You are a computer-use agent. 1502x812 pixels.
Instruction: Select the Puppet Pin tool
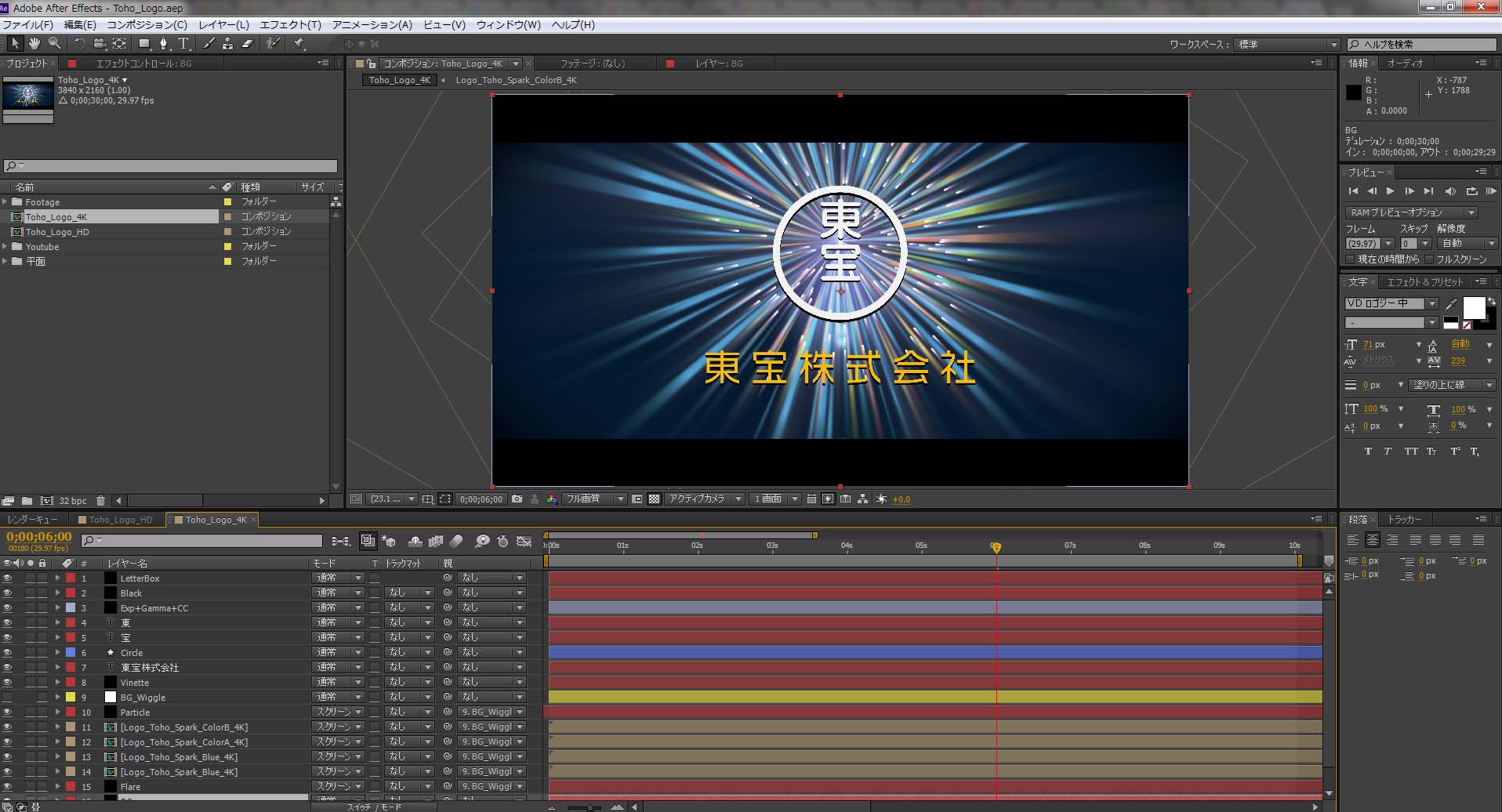[x=299, y=44]
